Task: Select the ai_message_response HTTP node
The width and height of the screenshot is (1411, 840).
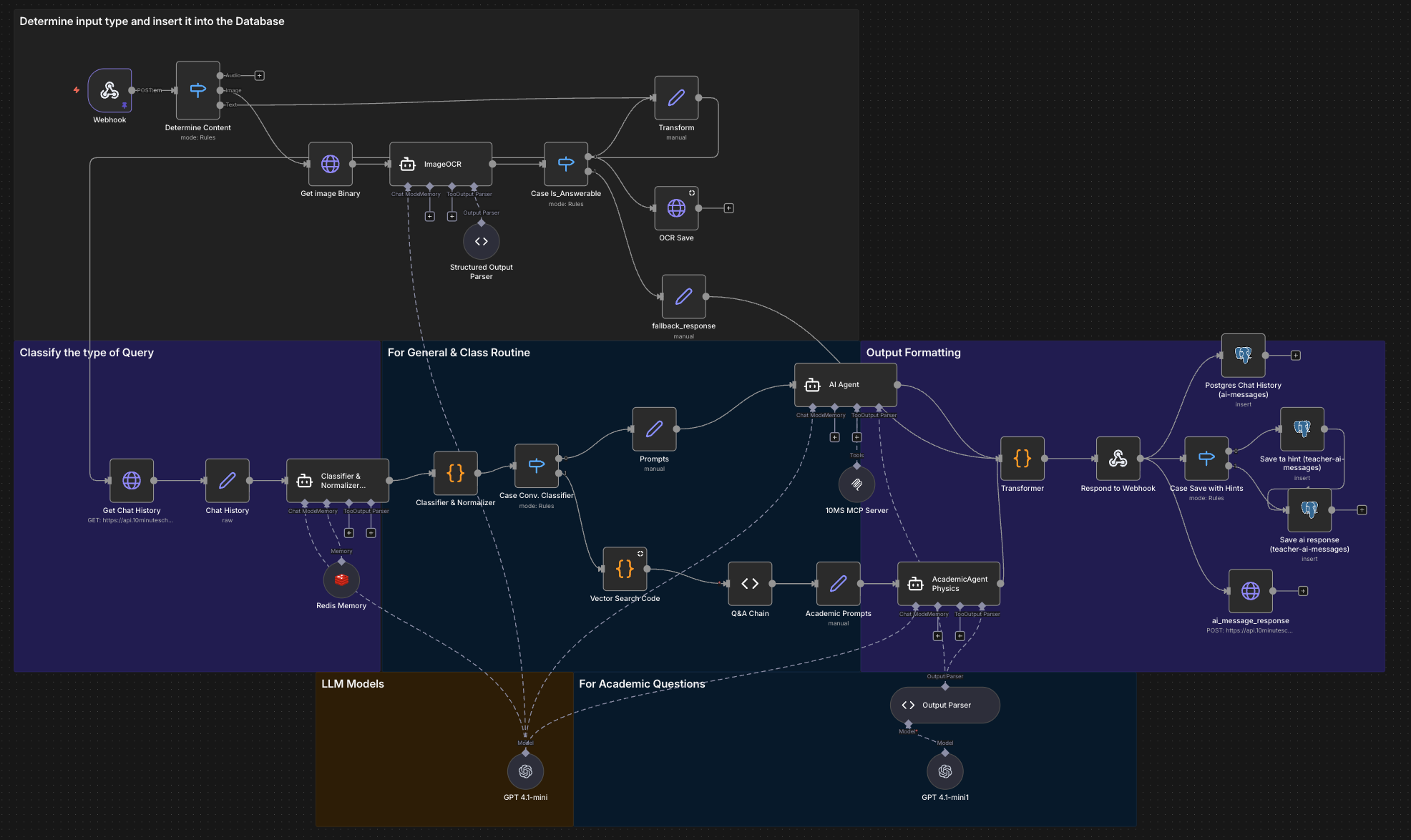Action: point(1251,591)
